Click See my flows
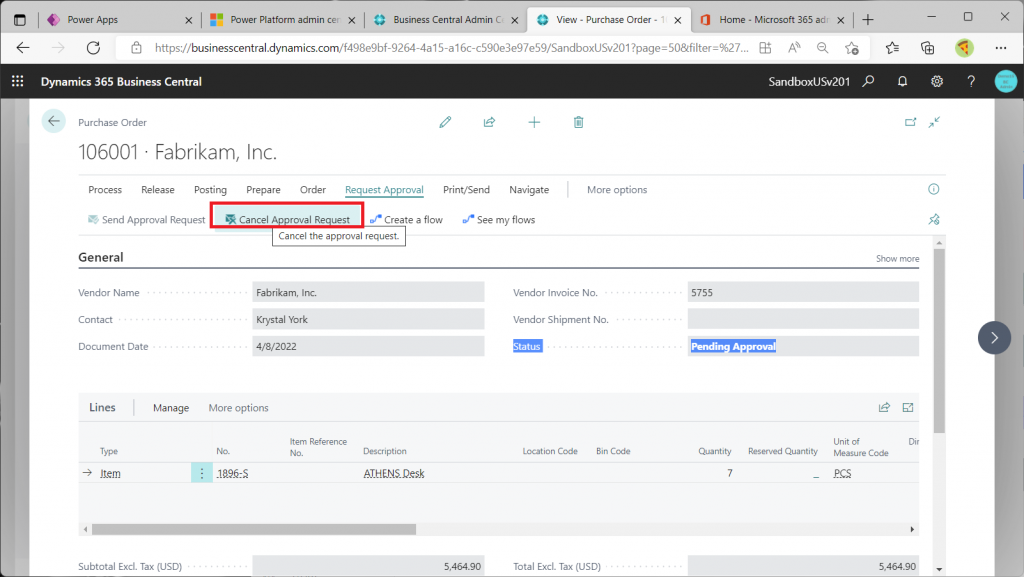This screenshot has height=577, width=1024. click(x=498, y=219)
